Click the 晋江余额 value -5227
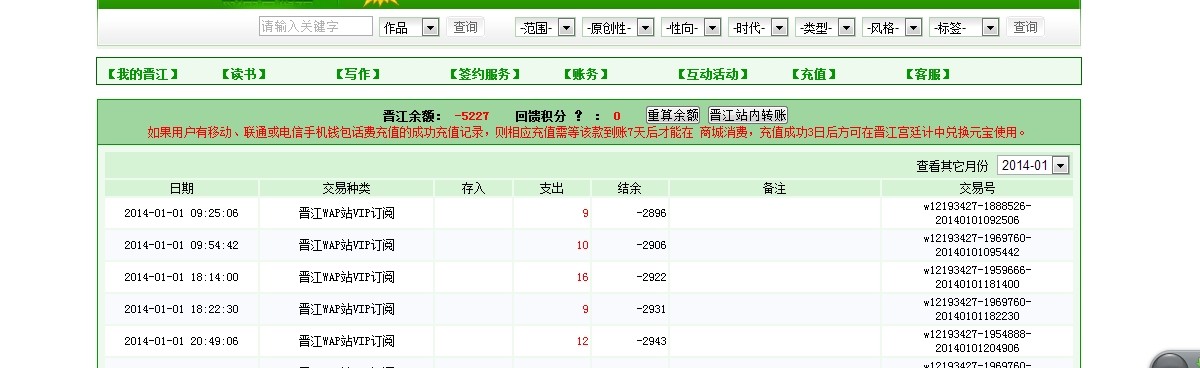Viewport: 1200px width, 368px height. tap(471, 116)
